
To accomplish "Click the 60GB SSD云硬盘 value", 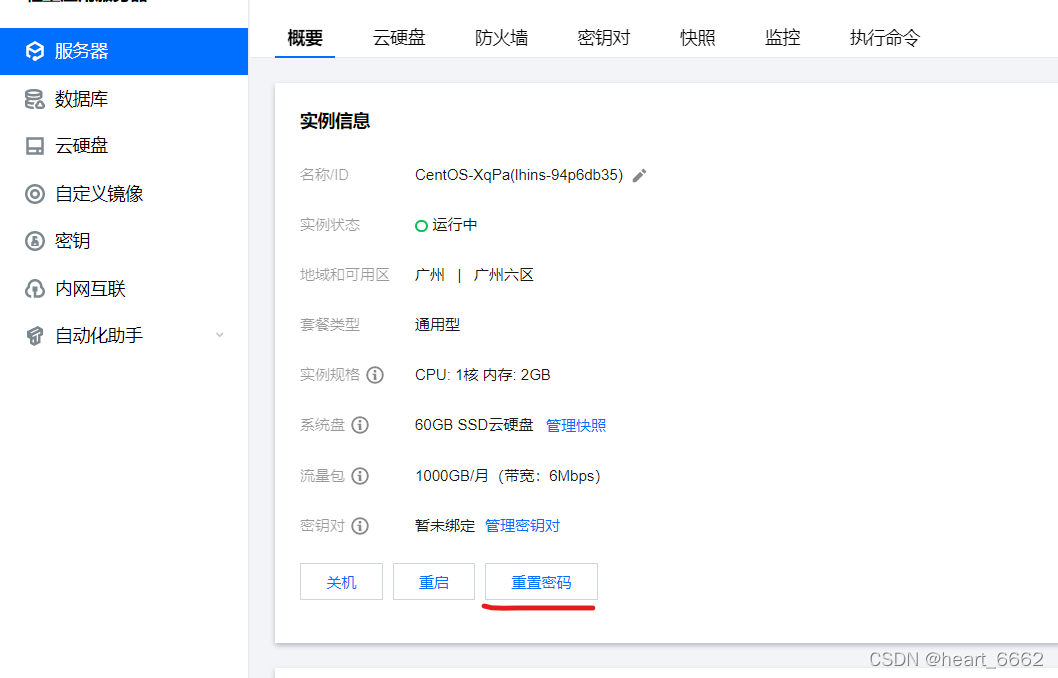I will click(474, 425).
